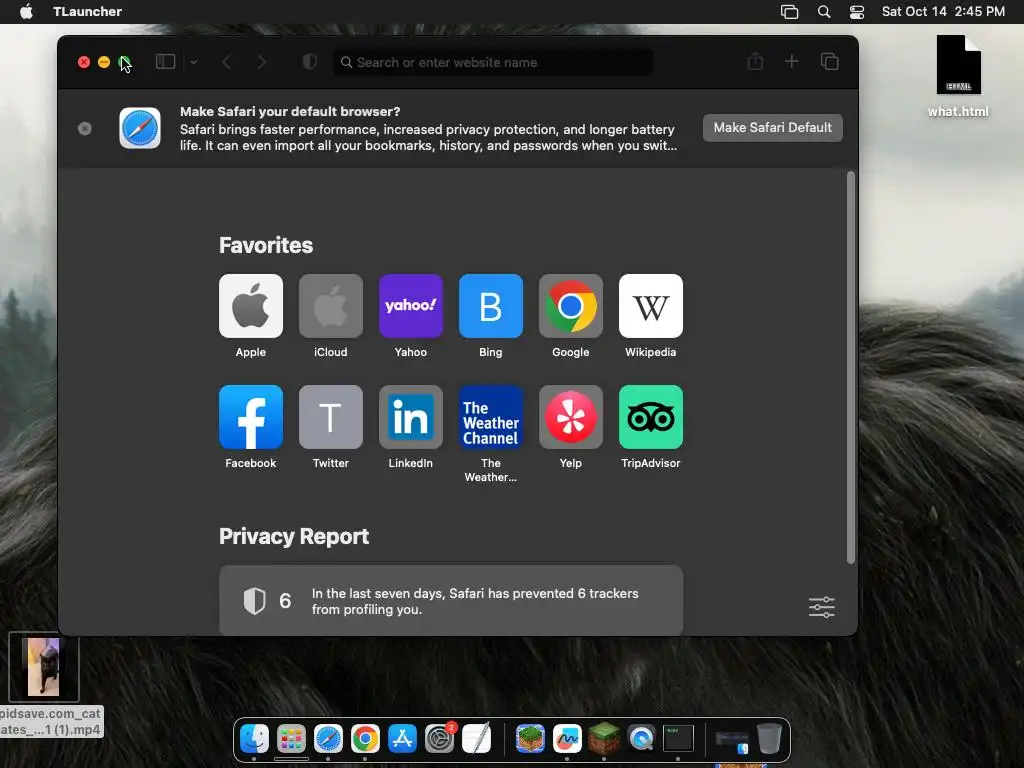Open the LinkedIn favorite

pyautogui.click(x=411, y=417)
